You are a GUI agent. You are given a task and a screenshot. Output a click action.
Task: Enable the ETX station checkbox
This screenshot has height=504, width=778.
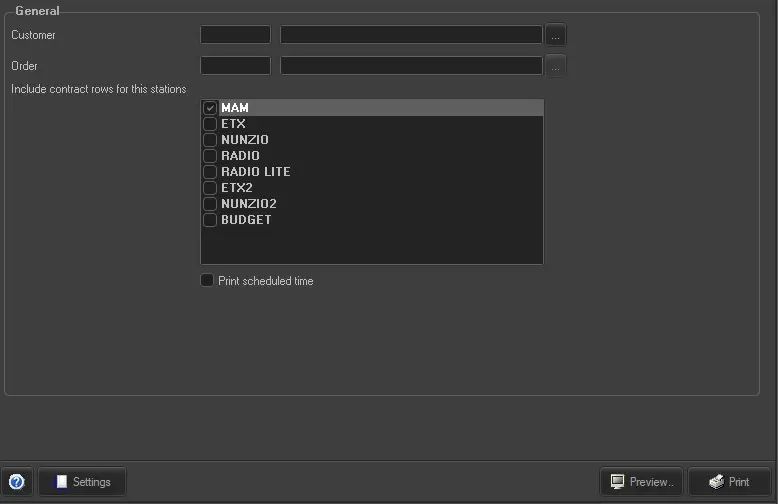(x=210, y=124)
